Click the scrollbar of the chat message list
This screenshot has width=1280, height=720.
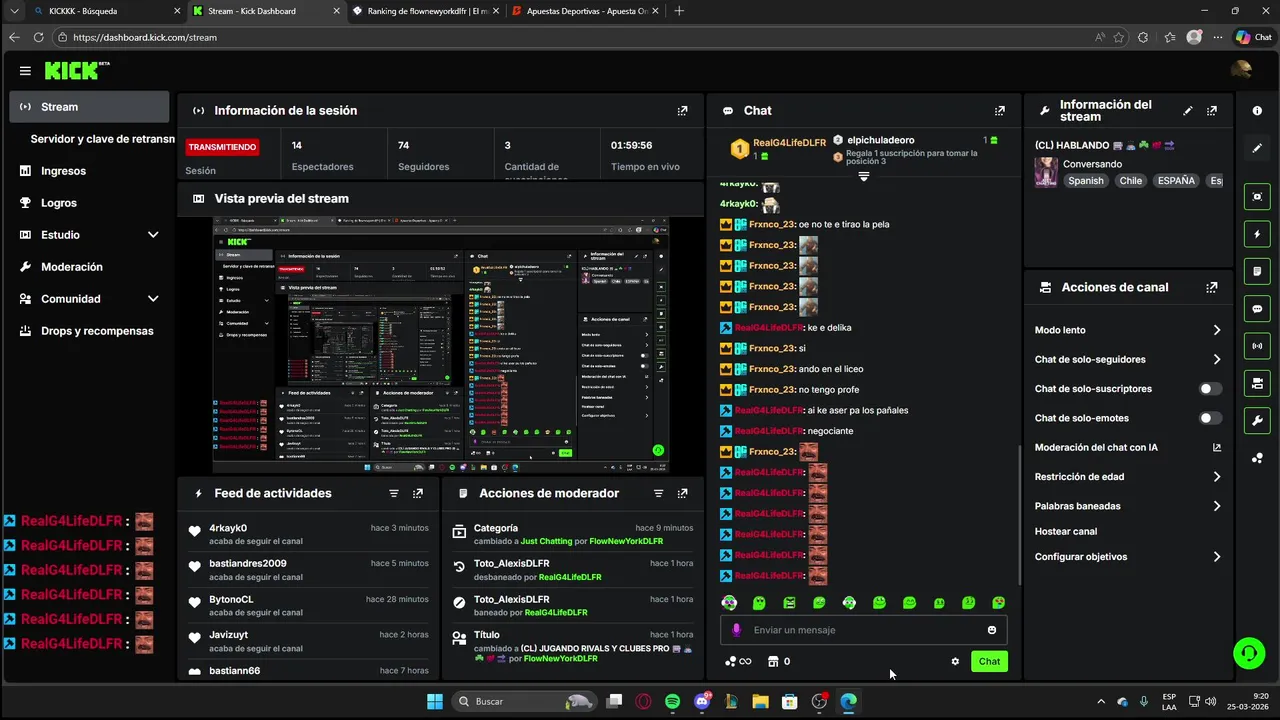point(1018,513)
